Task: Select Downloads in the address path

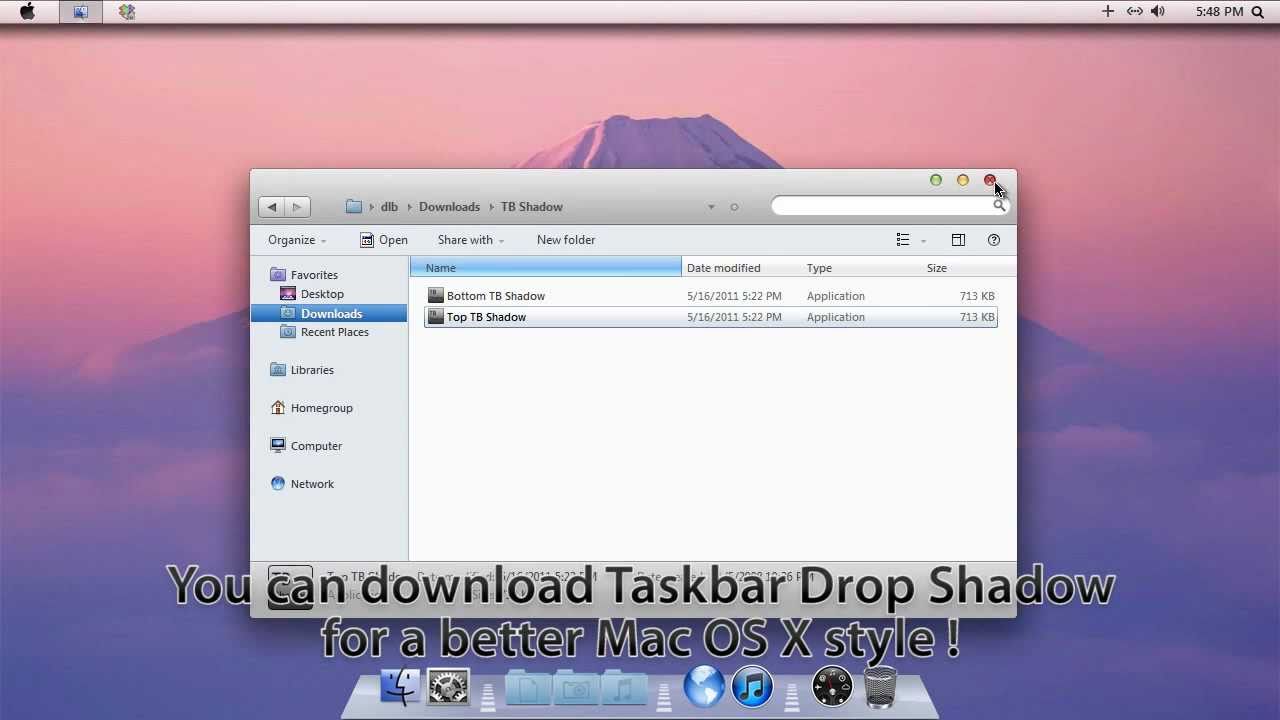Action: coord(449,207)
